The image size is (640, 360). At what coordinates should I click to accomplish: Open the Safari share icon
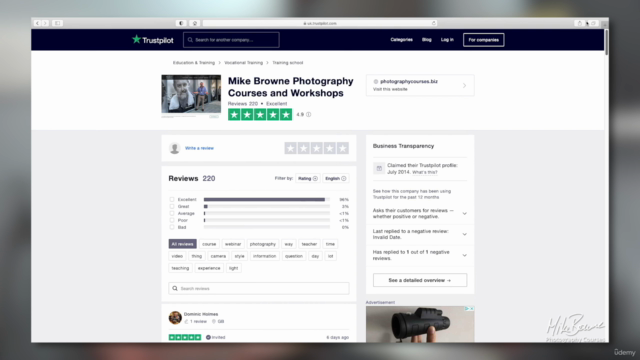click(x=579, y=23)
